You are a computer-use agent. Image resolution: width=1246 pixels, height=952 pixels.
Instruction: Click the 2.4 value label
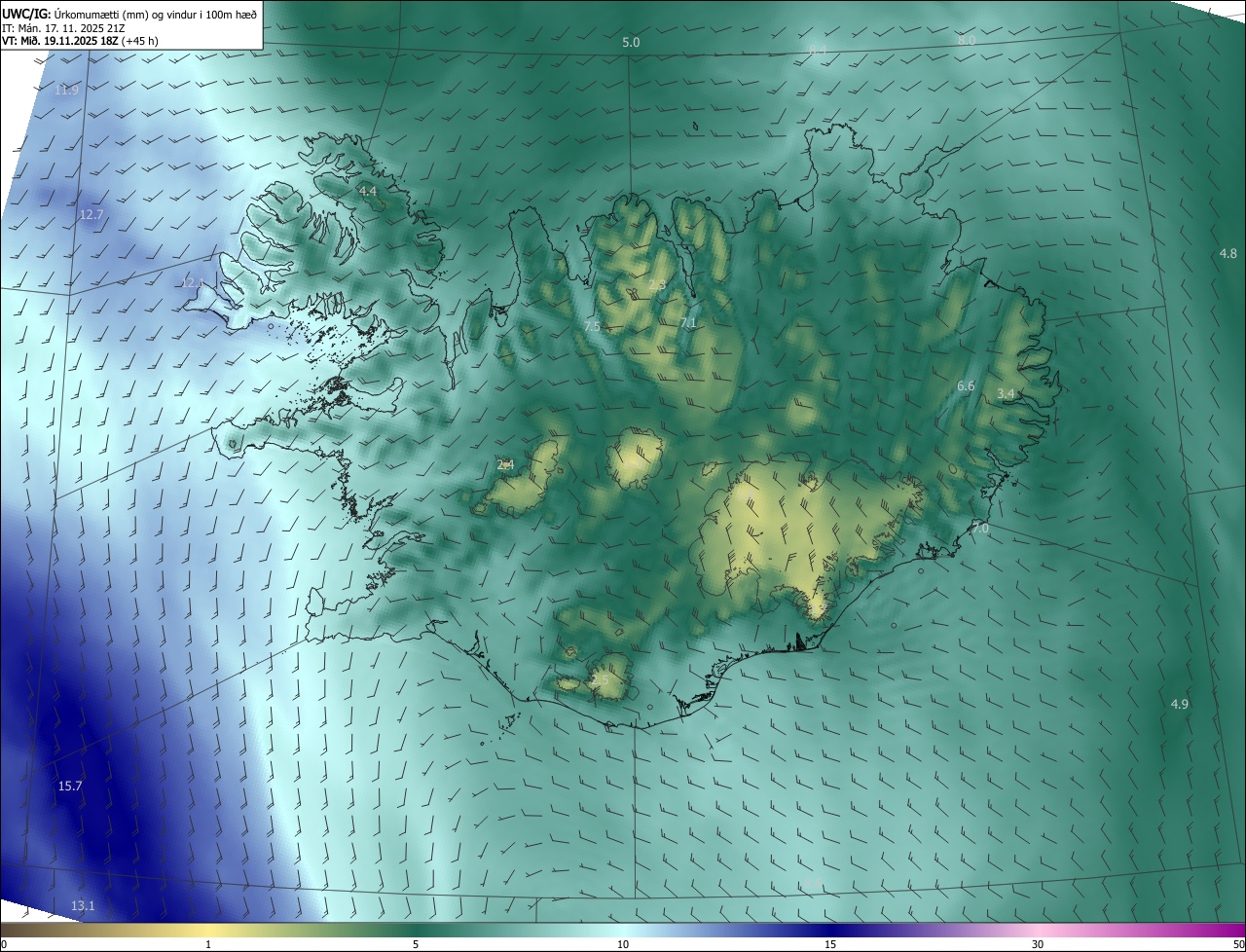click(505, 465)
